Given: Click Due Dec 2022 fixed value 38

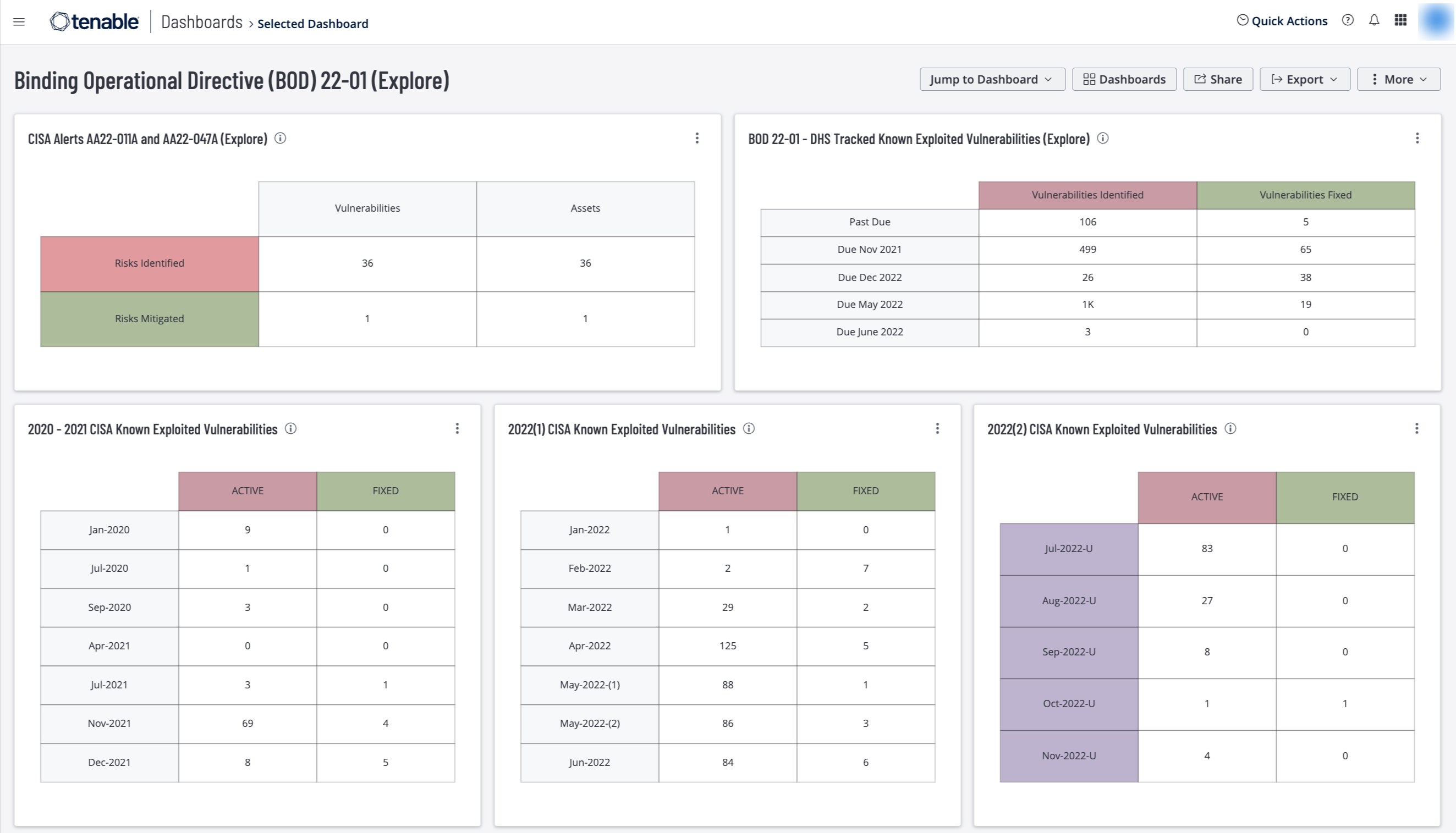Looking at the screenshot, I should coord(1305,278).
